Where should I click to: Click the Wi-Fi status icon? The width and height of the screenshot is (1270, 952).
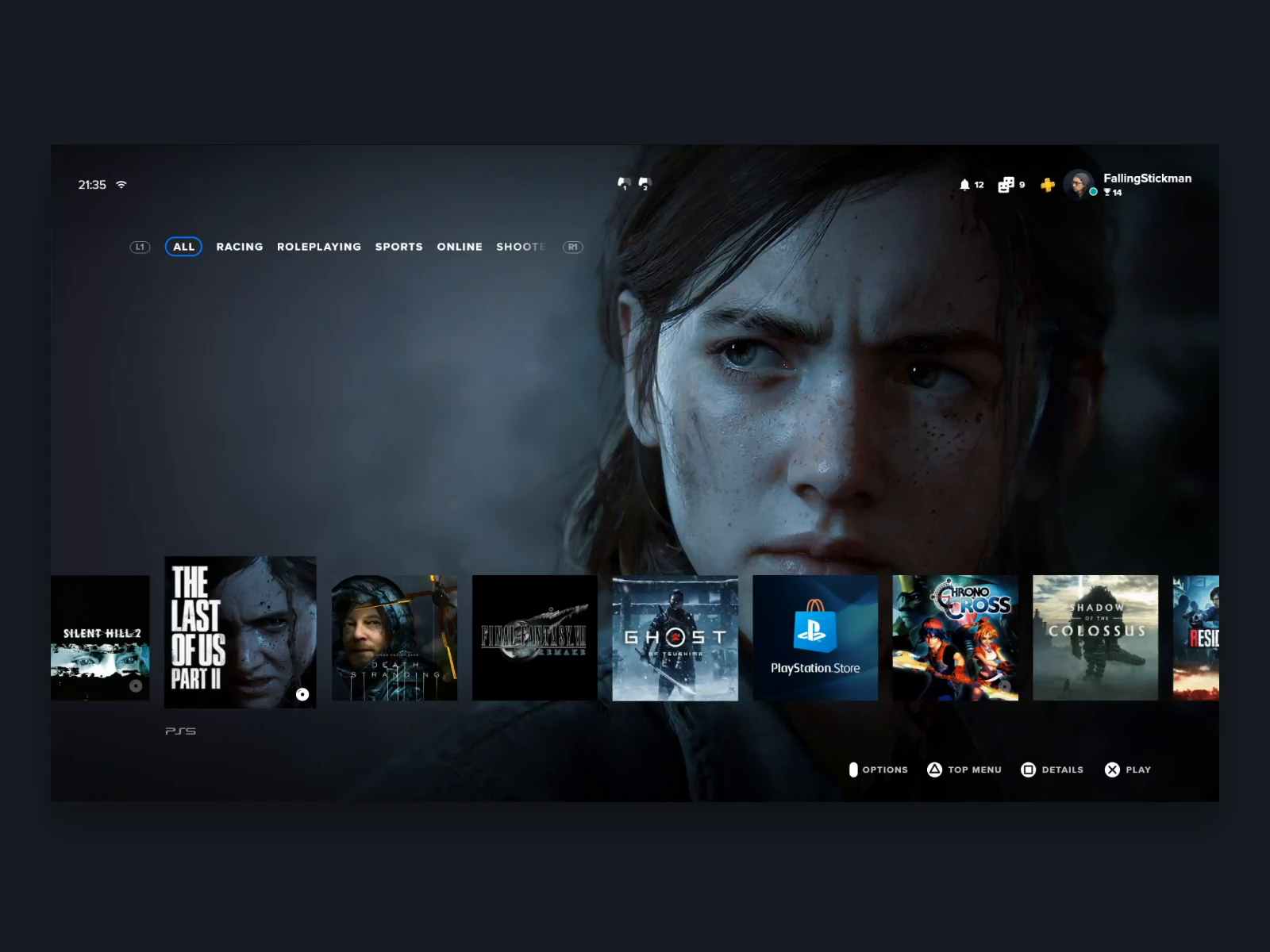[119, 184]
